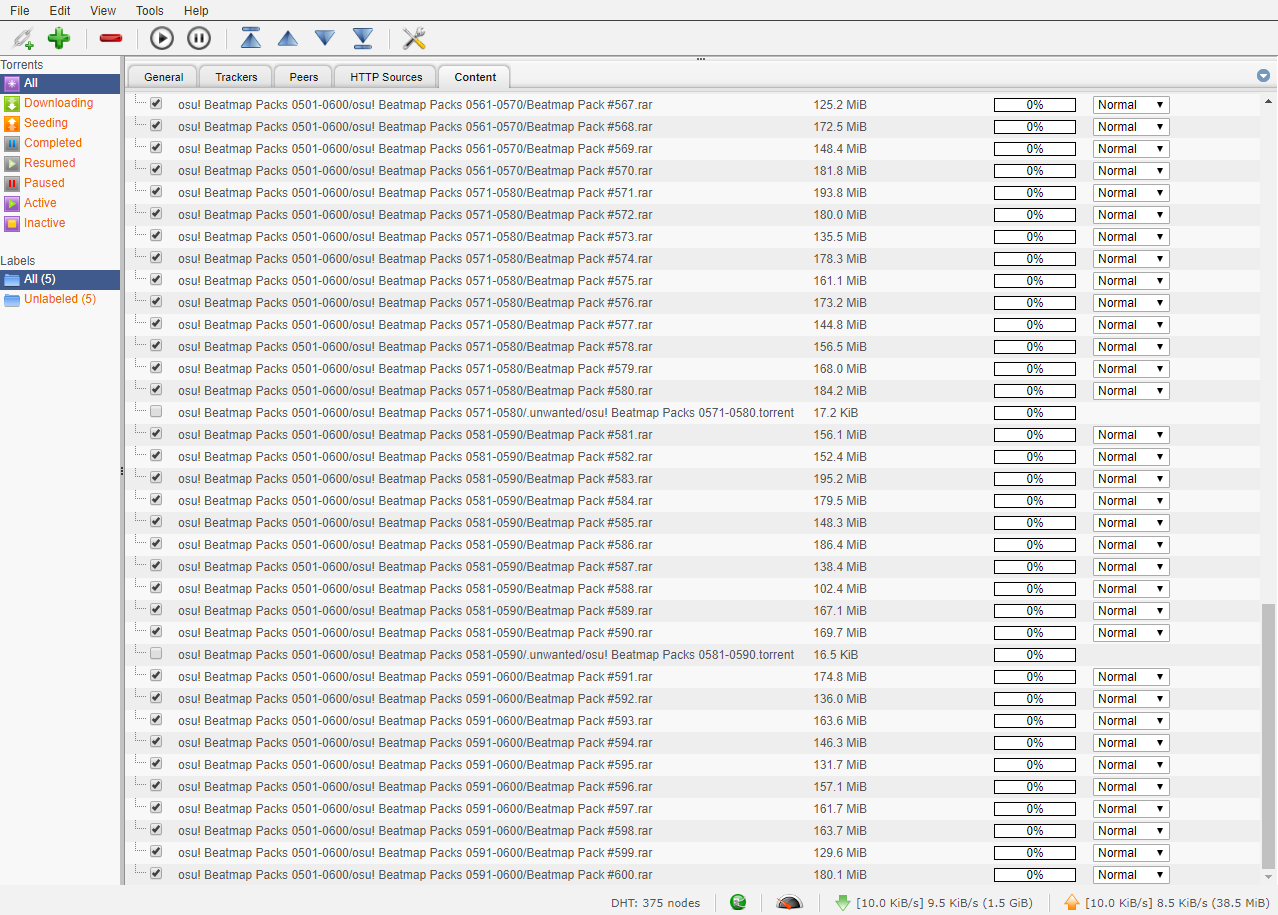Click the "DHT: 375 nodes" status text
1278x915 pixels.
pyautogui.click(x=656, y=903)
